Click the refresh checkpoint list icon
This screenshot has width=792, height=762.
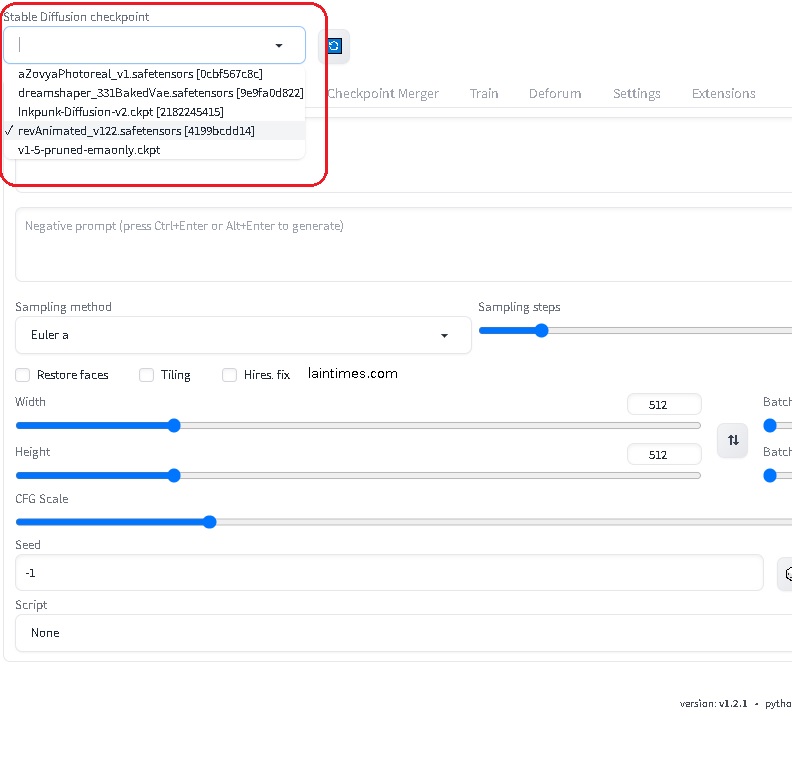334,46
